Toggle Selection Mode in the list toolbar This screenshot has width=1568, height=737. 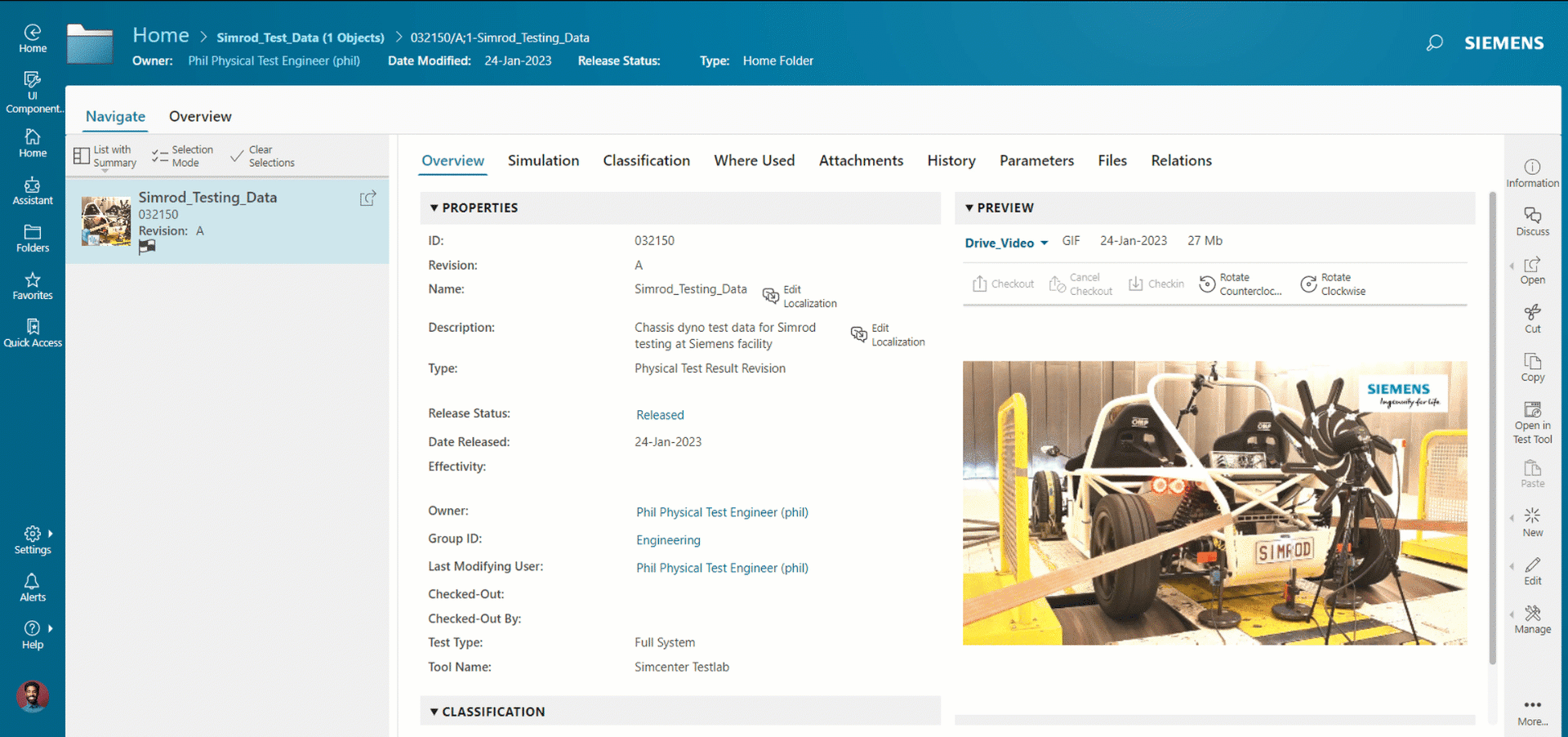pos(182,156)
